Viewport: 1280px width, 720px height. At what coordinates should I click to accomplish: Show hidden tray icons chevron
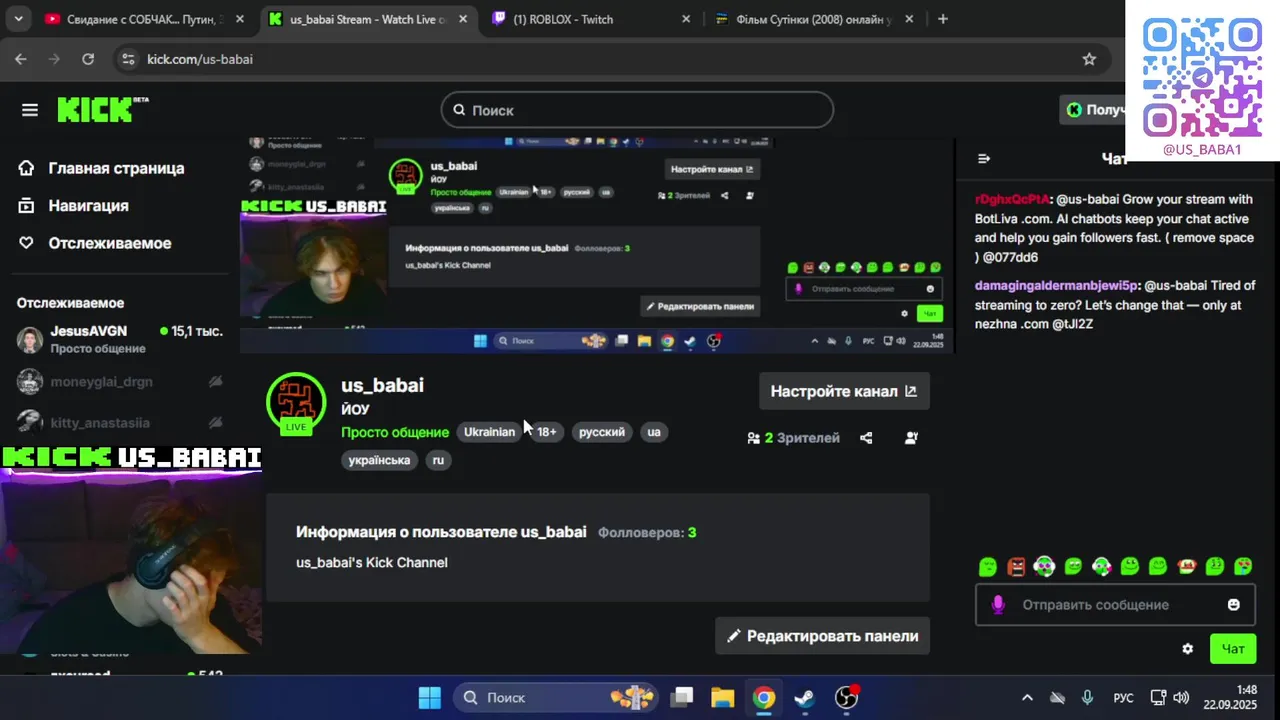[x=1027, y=698]
